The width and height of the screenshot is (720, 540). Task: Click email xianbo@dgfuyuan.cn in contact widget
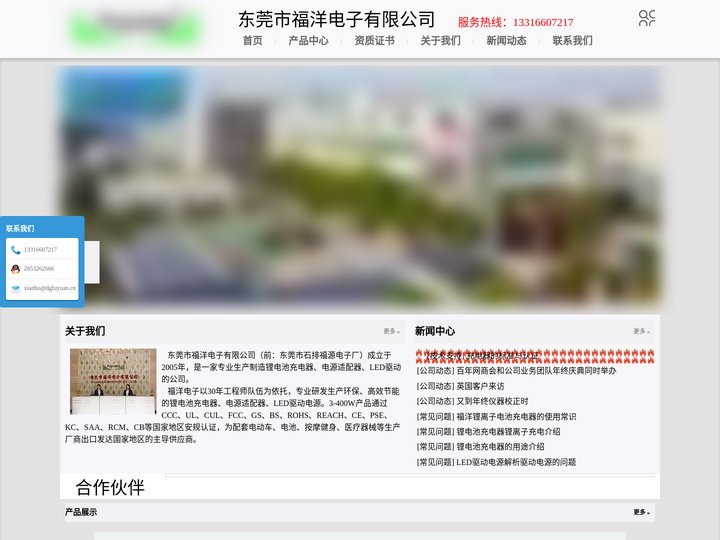click(x=50, y=288)
